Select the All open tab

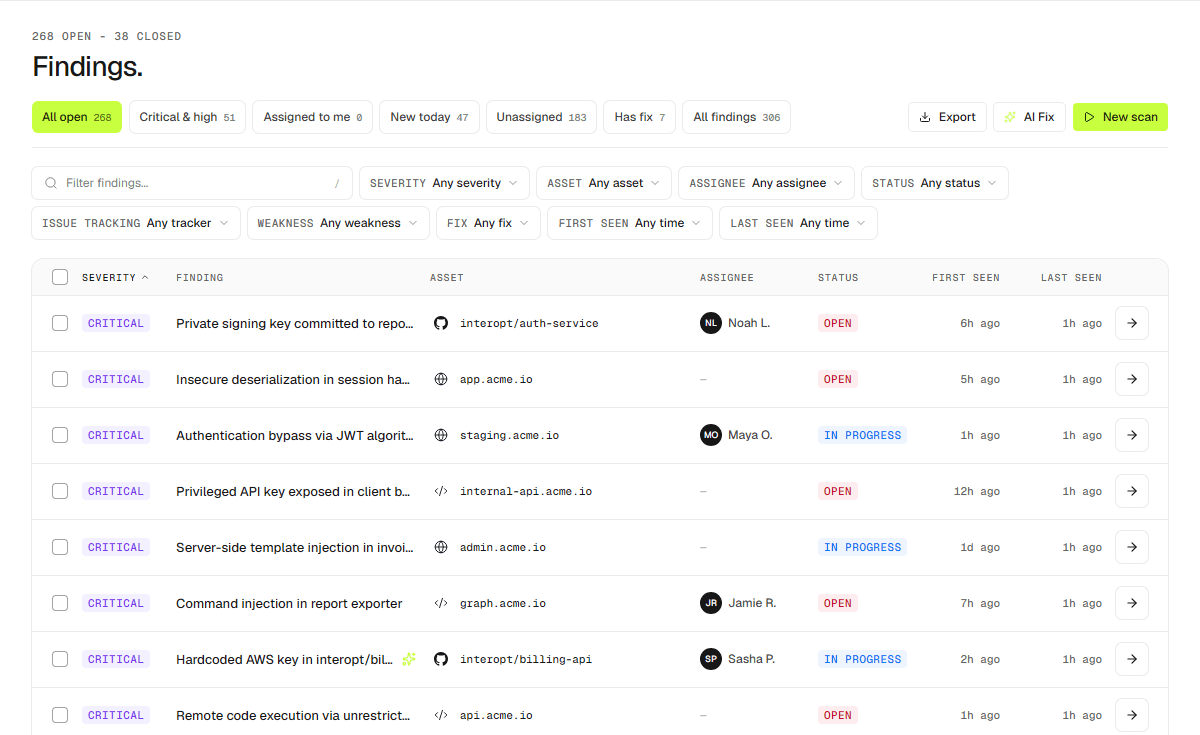point(76,117)
